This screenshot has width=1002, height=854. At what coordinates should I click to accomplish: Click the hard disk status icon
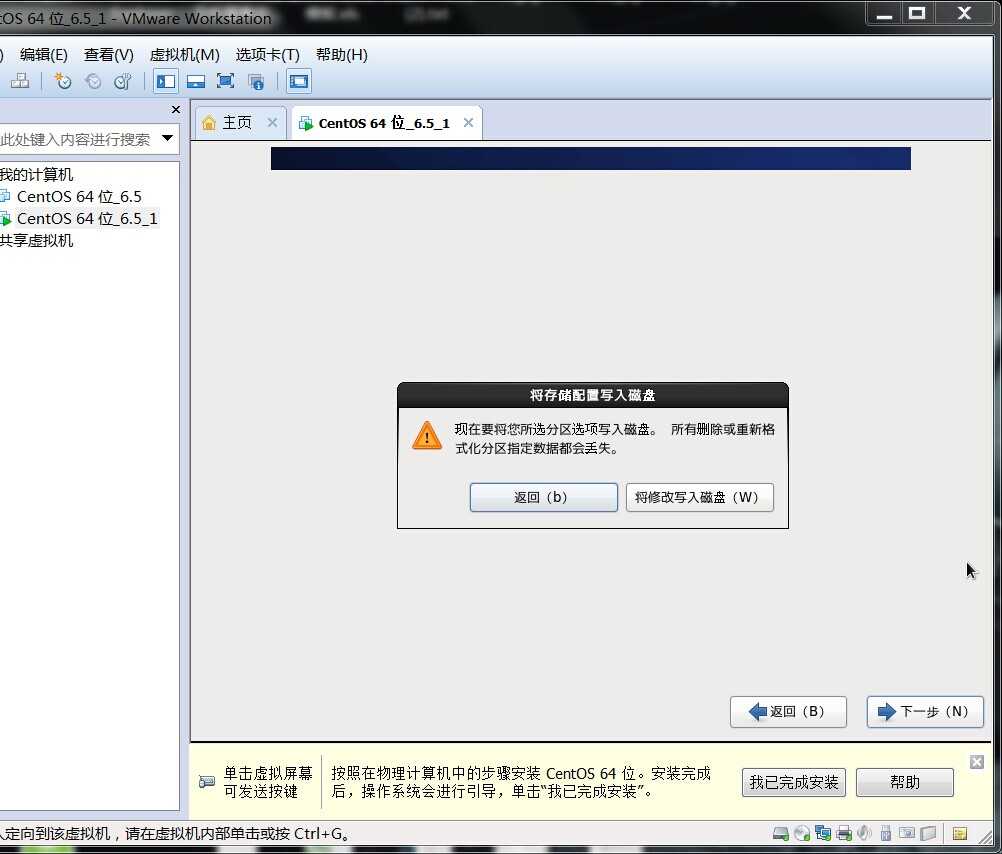780,833
